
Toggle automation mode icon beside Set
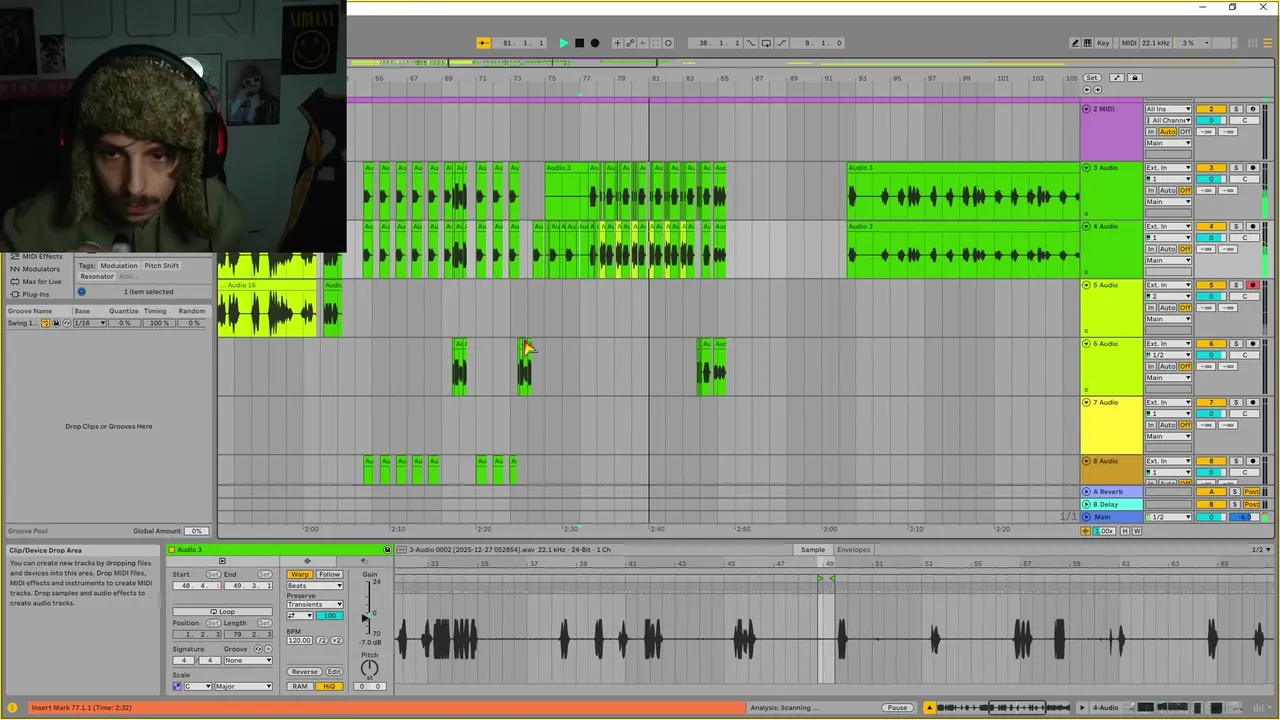(1117, 78)
